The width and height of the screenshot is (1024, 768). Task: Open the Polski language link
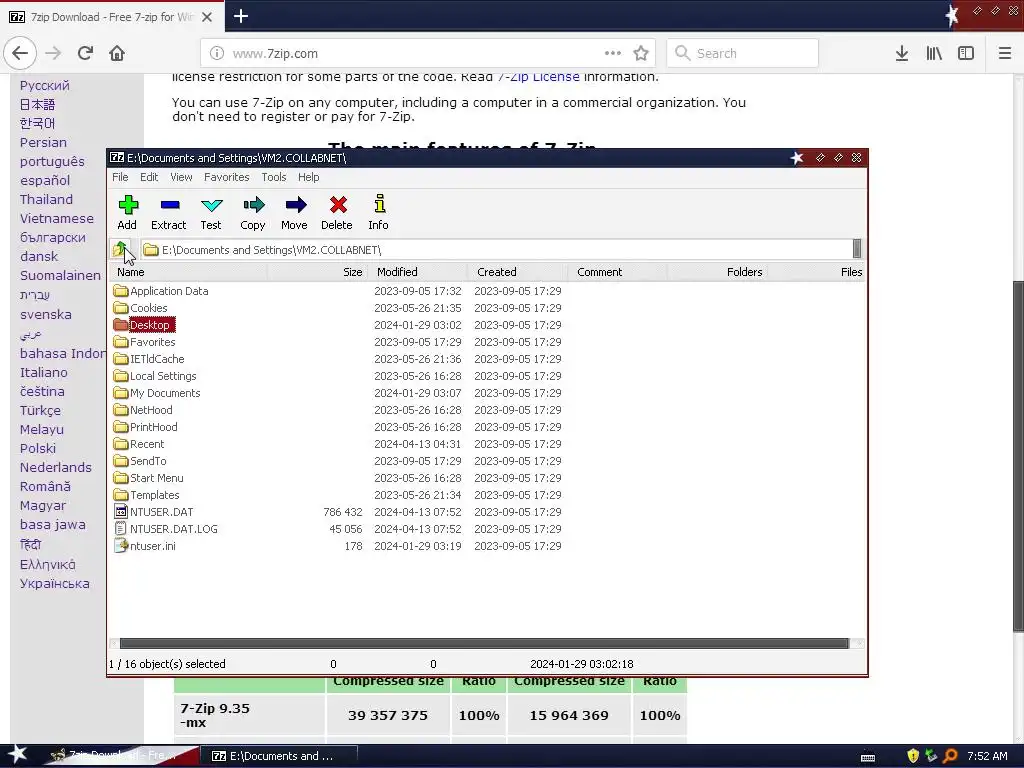[x=38, y=448]
